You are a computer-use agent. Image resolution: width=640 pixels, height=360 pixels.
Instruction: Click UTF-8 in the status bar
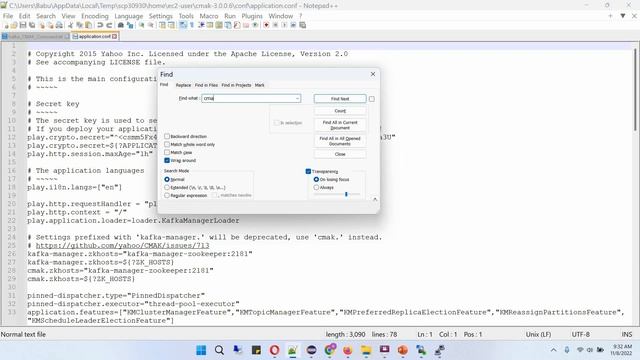coord(580,334)
